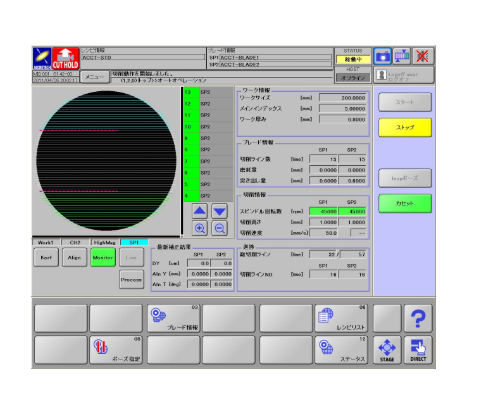Screen dimensions: 478x395
Task: Click the ワーク厚み value field
Action: click(x=343, y=119)
